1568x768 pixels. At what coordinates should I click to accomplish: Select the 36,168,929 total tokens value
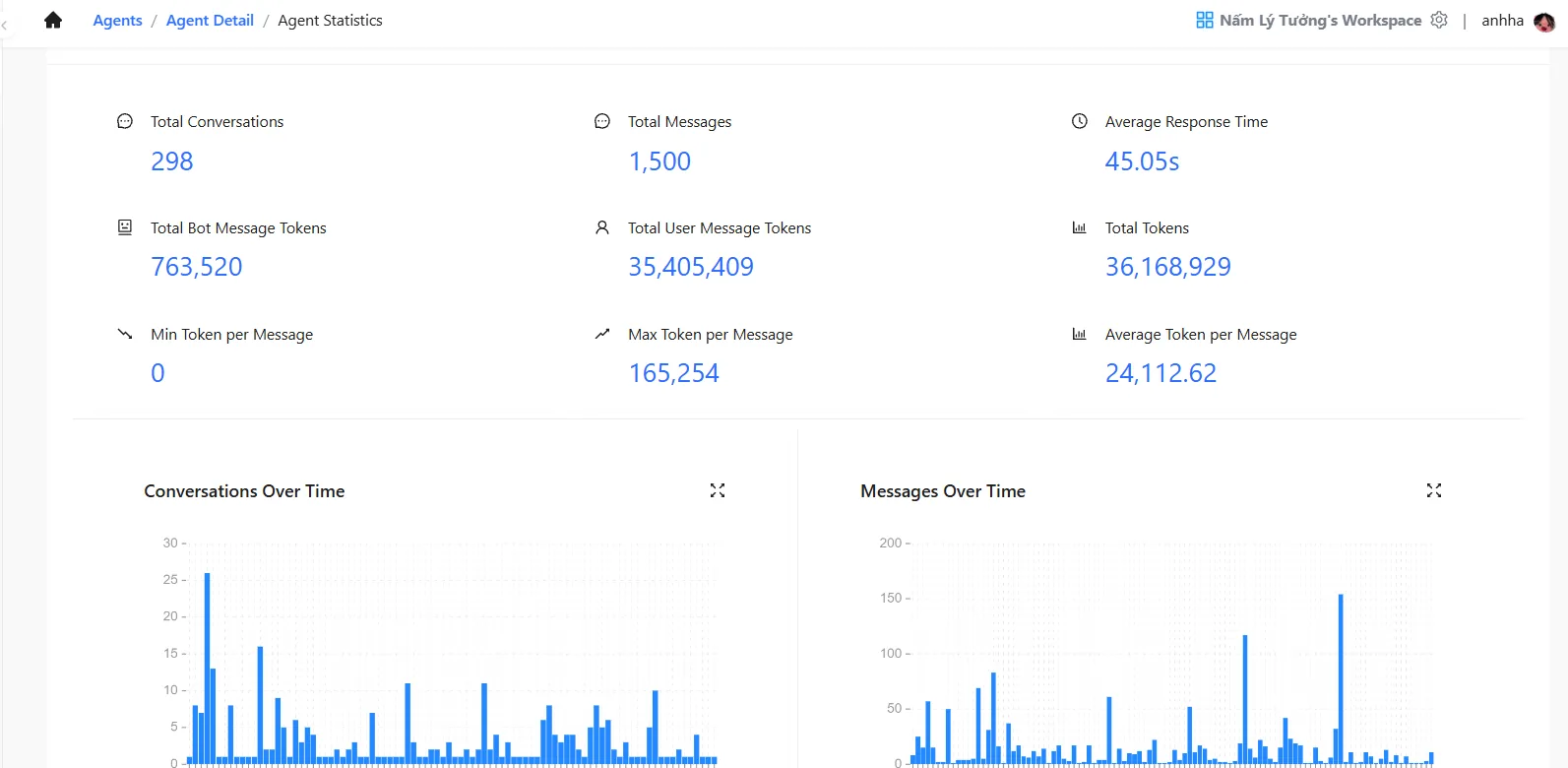point(1168,267)
